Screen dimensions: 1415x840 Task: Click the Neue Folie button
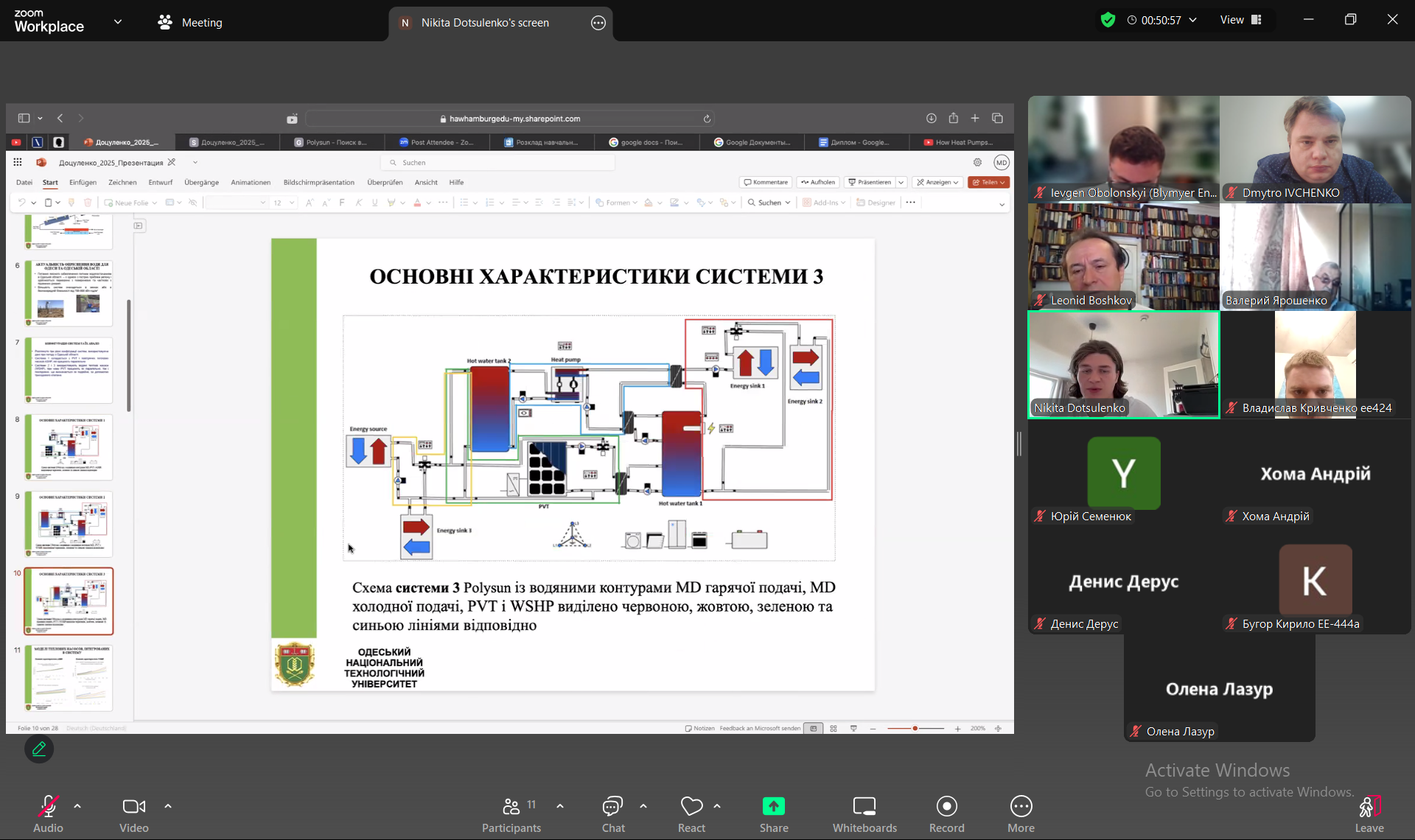(x=126, y=203)
